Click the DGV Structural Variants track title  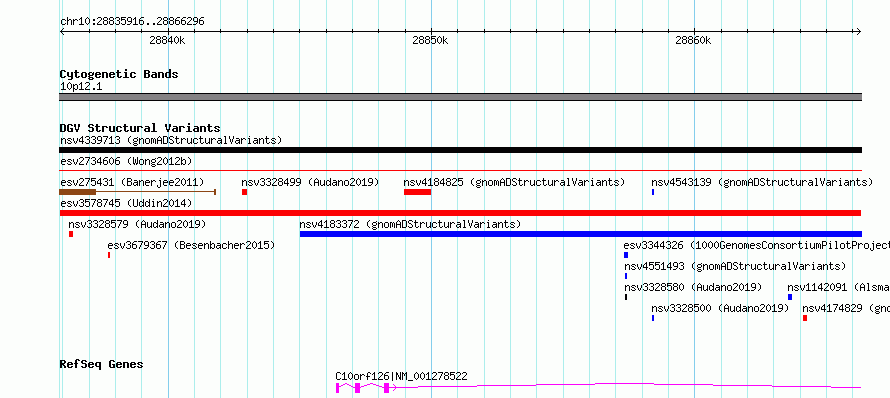[x=140, y=128]
